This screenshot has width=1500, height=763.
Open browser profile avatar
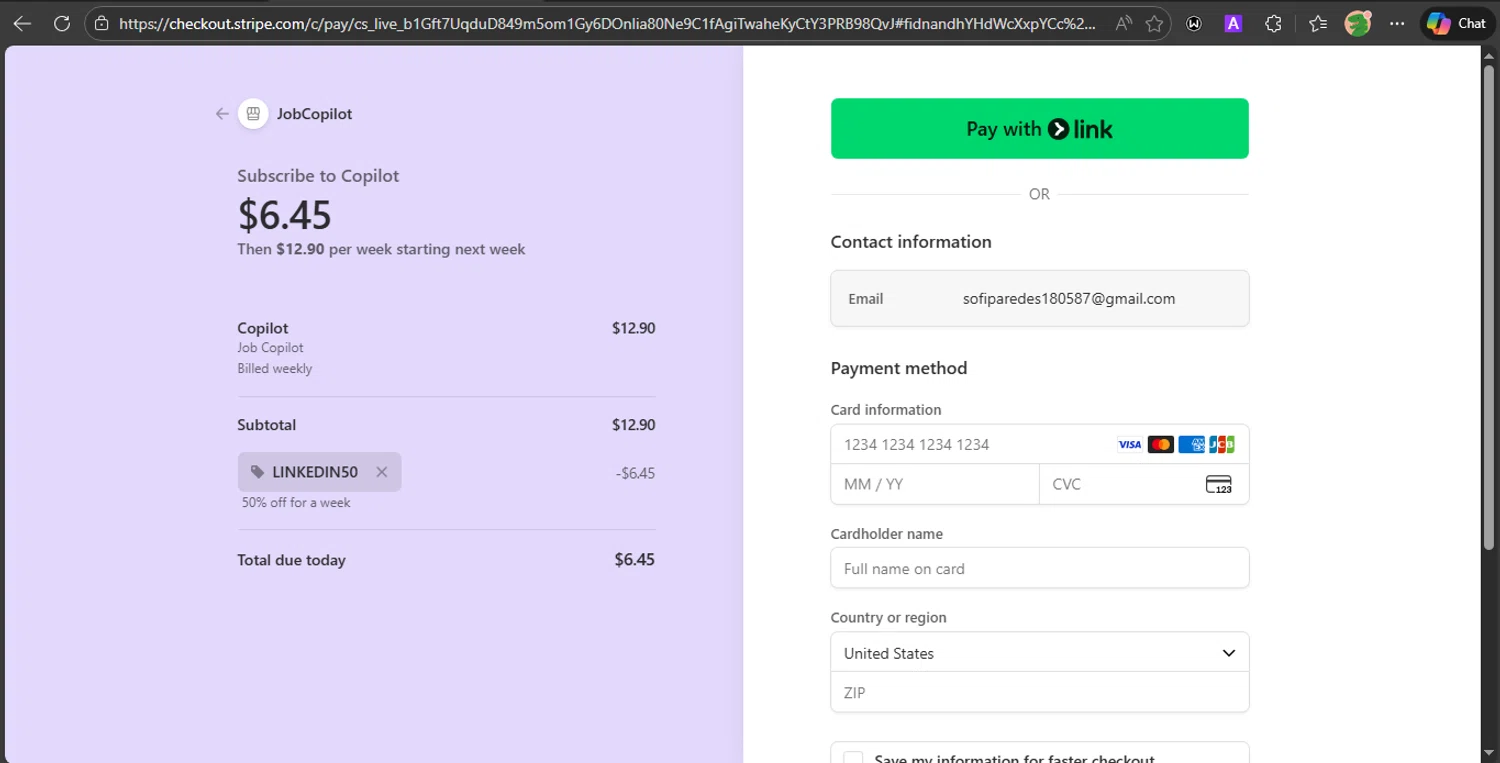pos(1357,23)
